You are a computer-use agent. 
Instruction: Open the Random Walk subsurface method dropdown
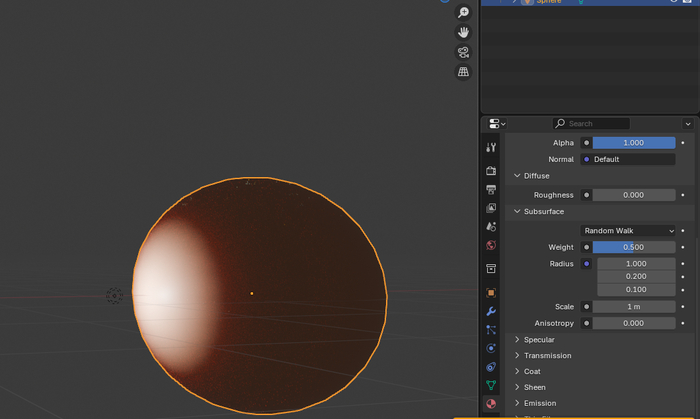pyautogui.click(x=628, y=231)
